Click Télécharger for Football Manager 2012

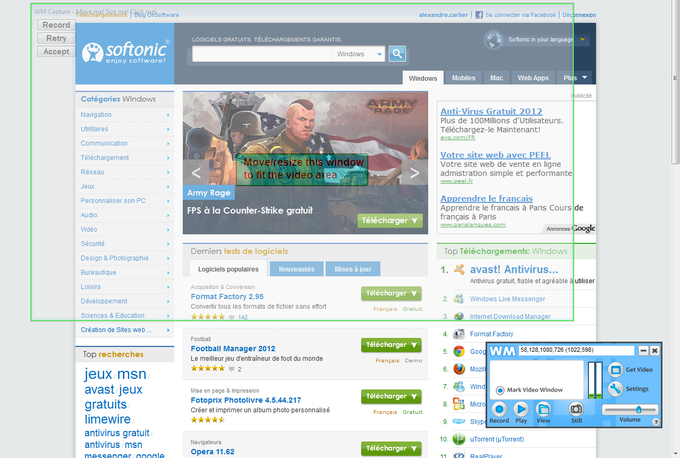pyautogui.click(x=391, y=345)
